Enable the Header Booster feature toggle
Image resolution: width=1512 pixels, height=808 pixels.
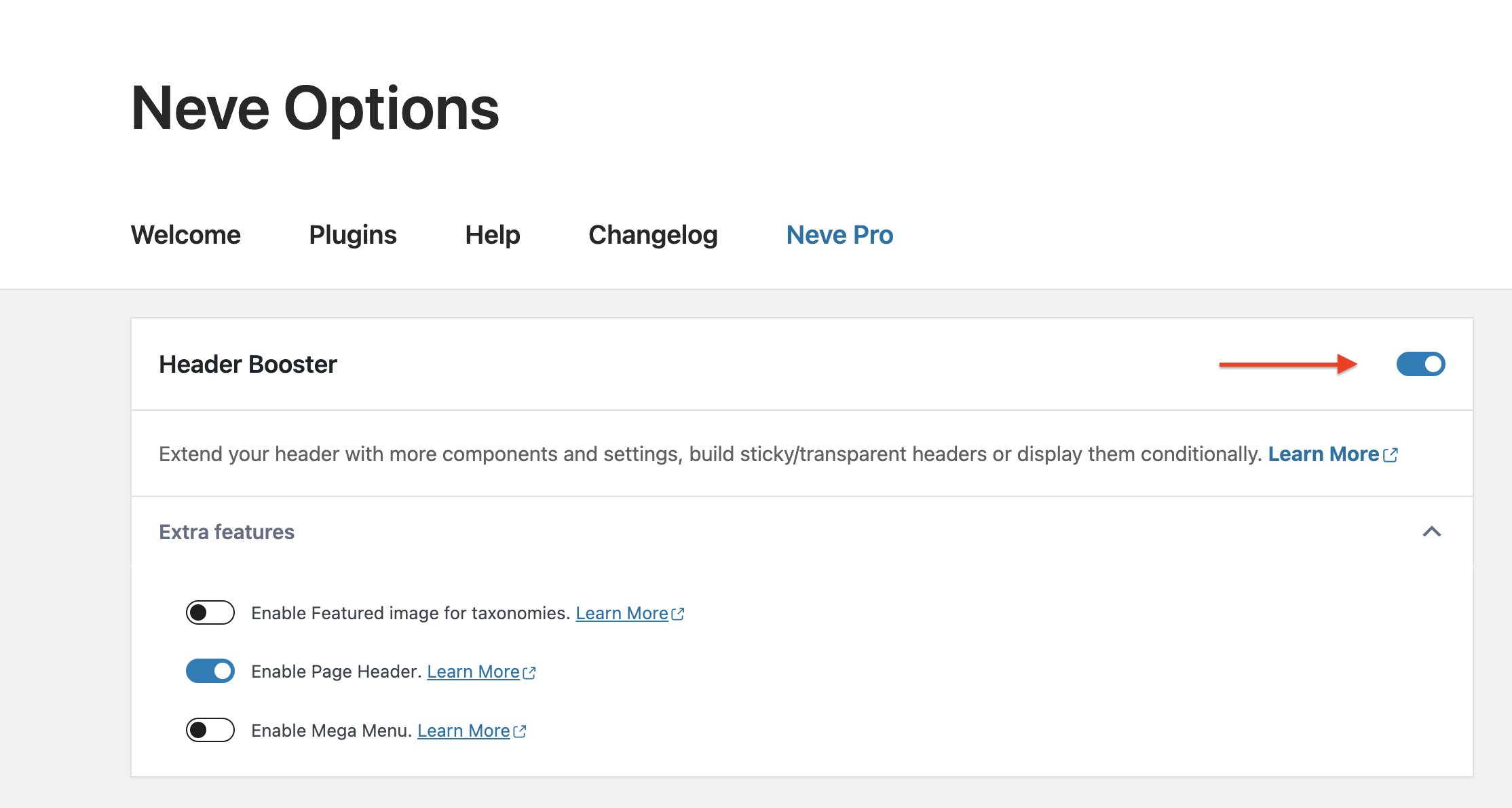coord(1420,364)
